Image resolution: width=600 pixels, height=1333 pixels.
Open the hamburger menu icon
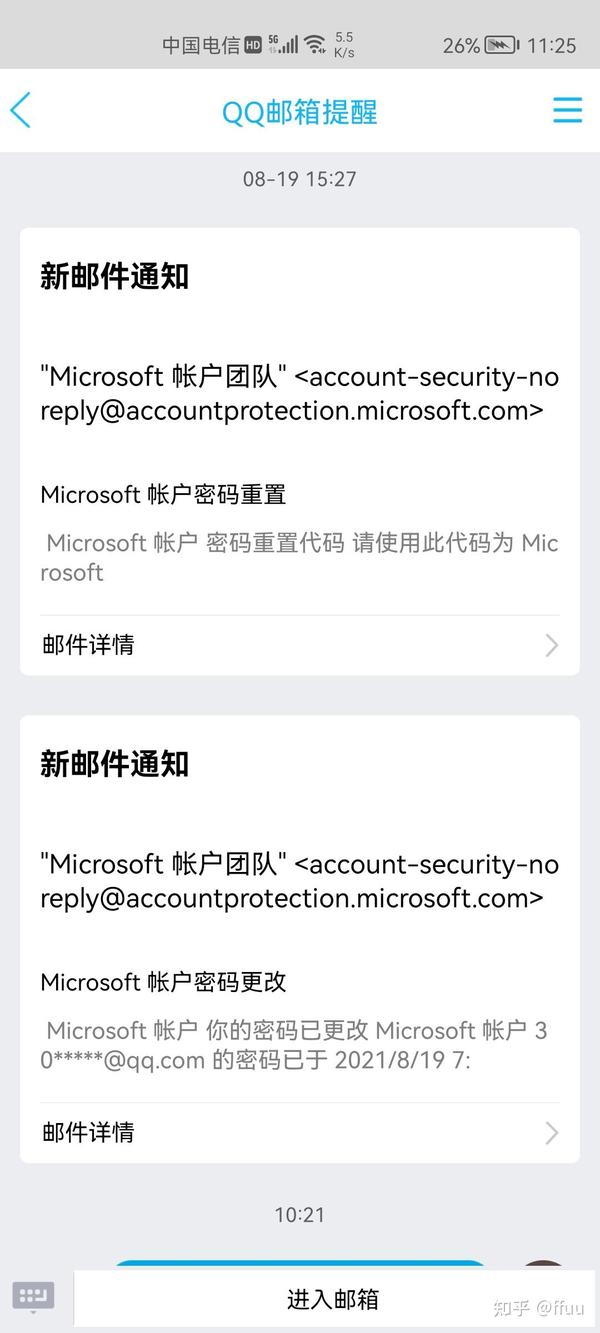tap(567, 110)
